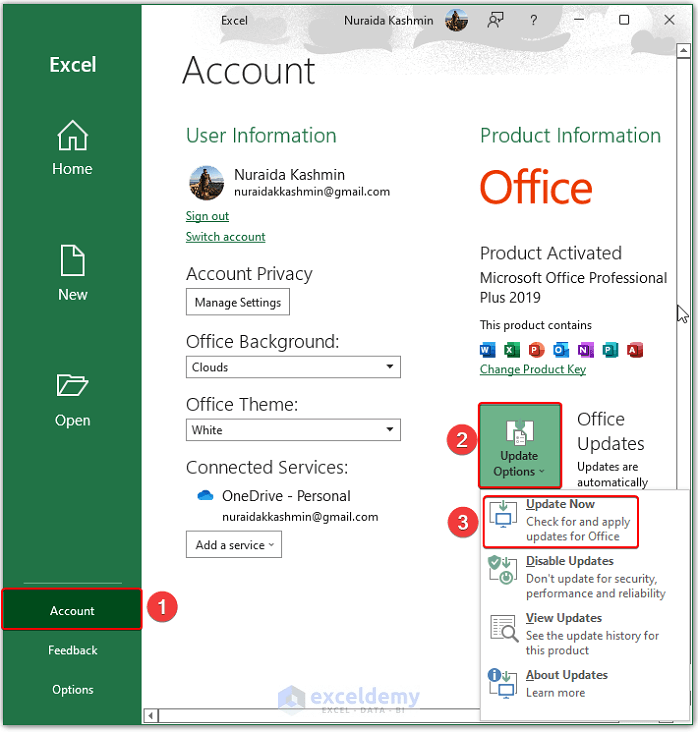698x732 pixels.
Task: Click the Update Now download icon
Action: (503, 514)
